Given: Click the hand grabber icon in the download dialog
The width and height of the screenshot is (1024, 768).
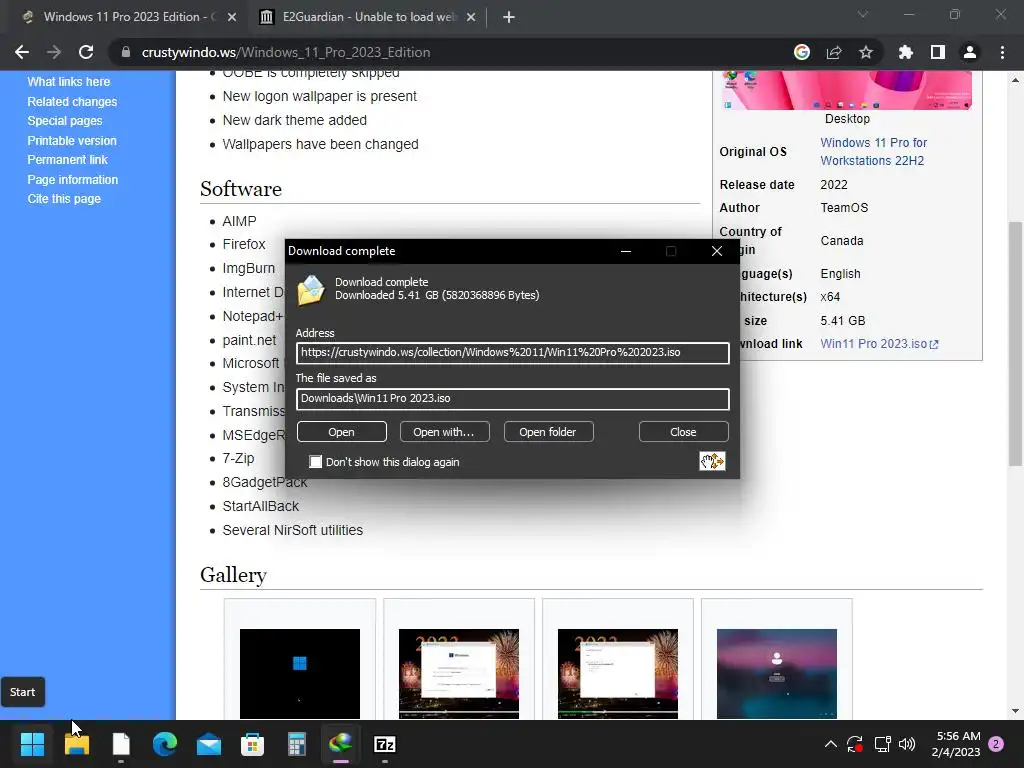Looking at the screenshot, I should click(712, 461).
